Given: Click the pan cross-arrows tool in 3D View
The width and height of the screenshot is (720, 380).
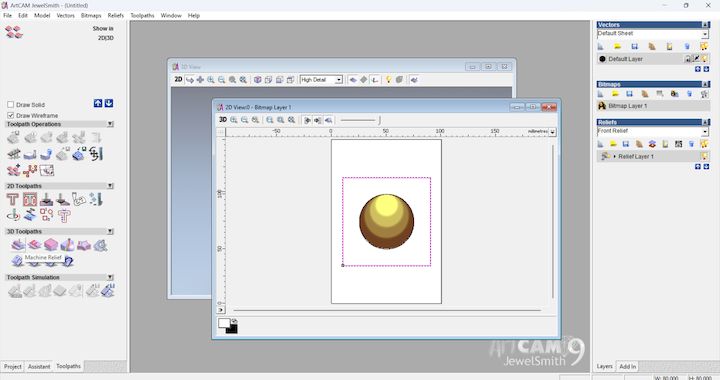Looking at the screenshot, I should point(200,80).
